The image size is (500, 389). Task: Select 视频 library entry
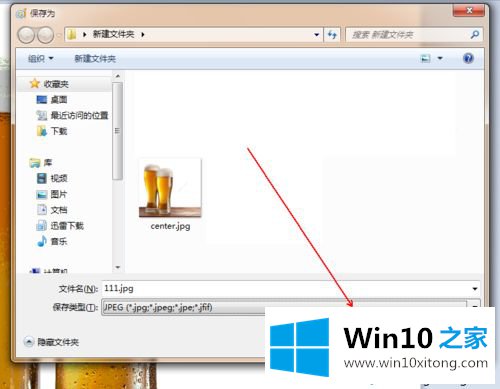(x=59, y=178)
